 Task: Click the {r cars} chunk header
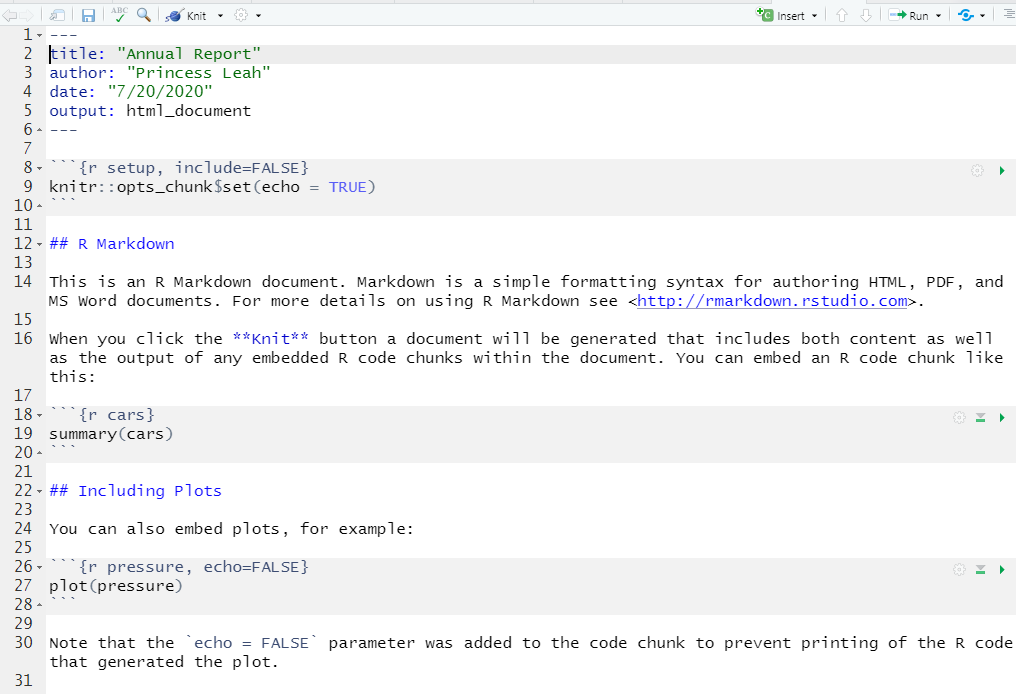(x=117, y=415)
